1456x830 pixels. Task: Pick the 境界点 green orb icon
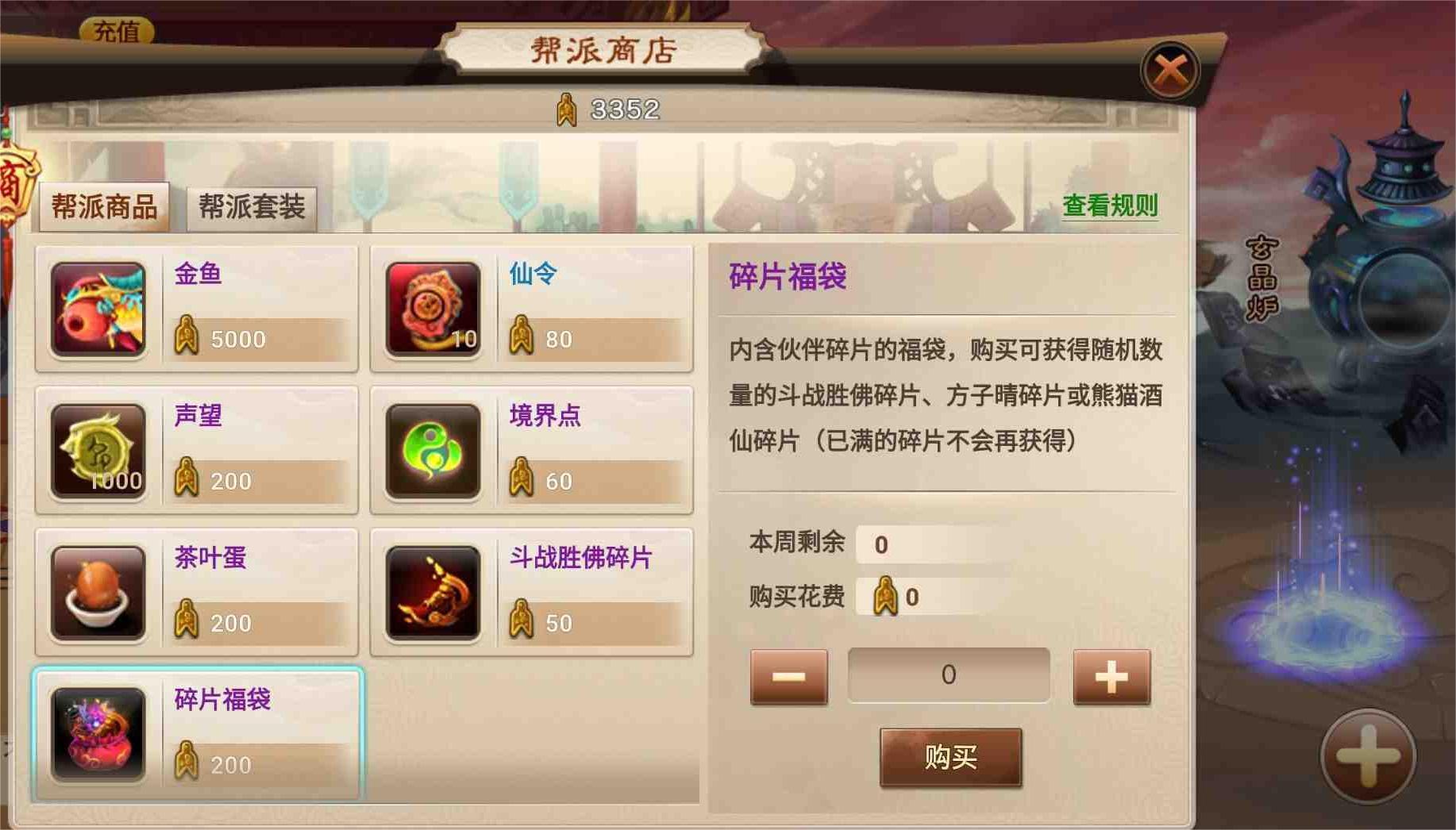433,451
